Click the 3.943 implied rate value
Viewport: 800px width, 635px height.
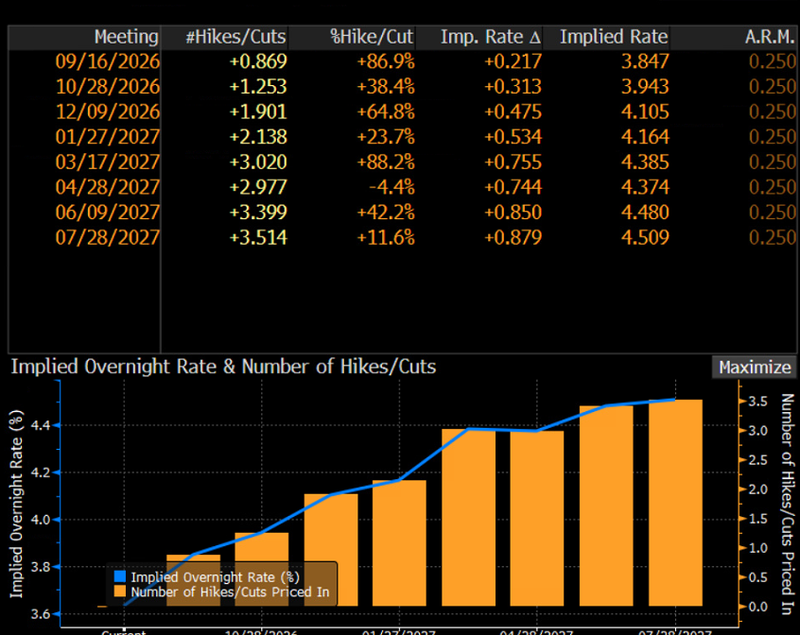pyautogui.click(x=645, y=87)
